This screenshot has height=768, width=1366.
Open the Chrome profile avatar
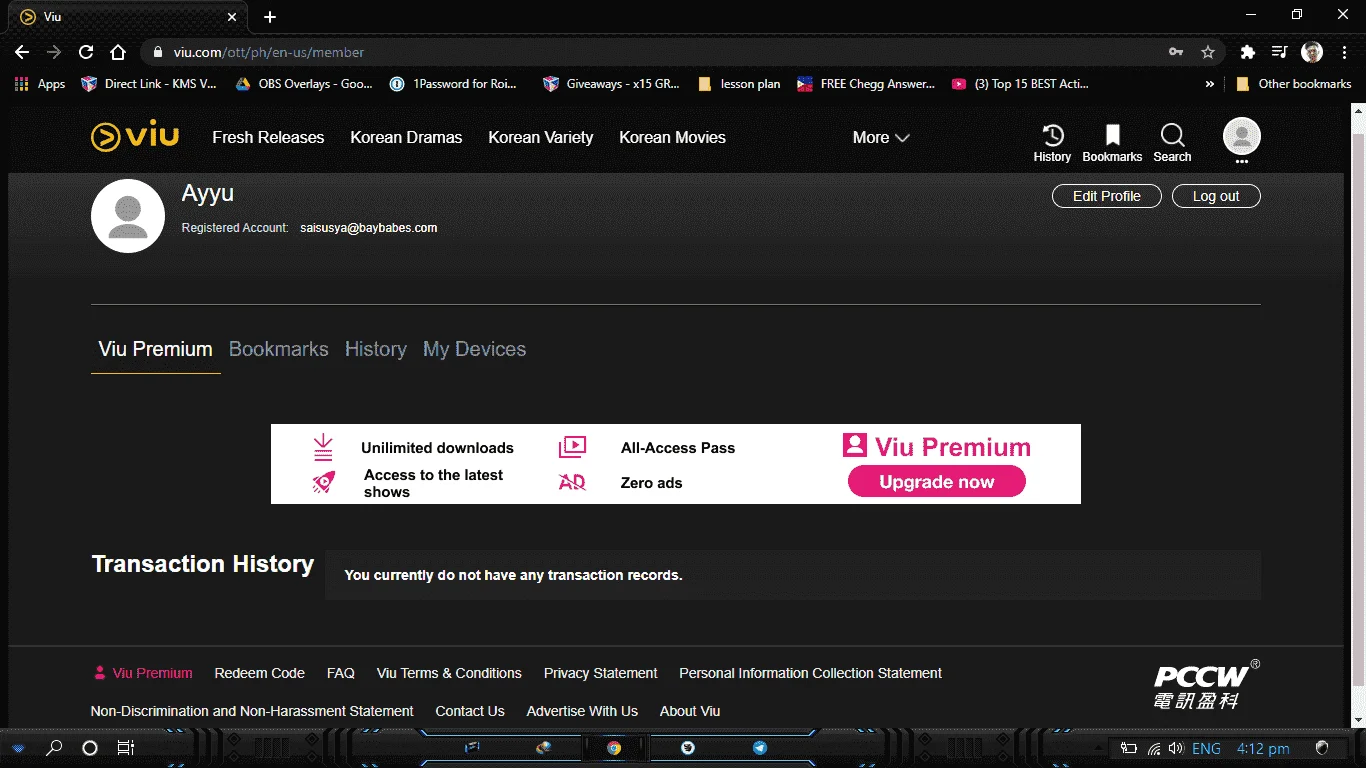click(x=1312, y=52)
